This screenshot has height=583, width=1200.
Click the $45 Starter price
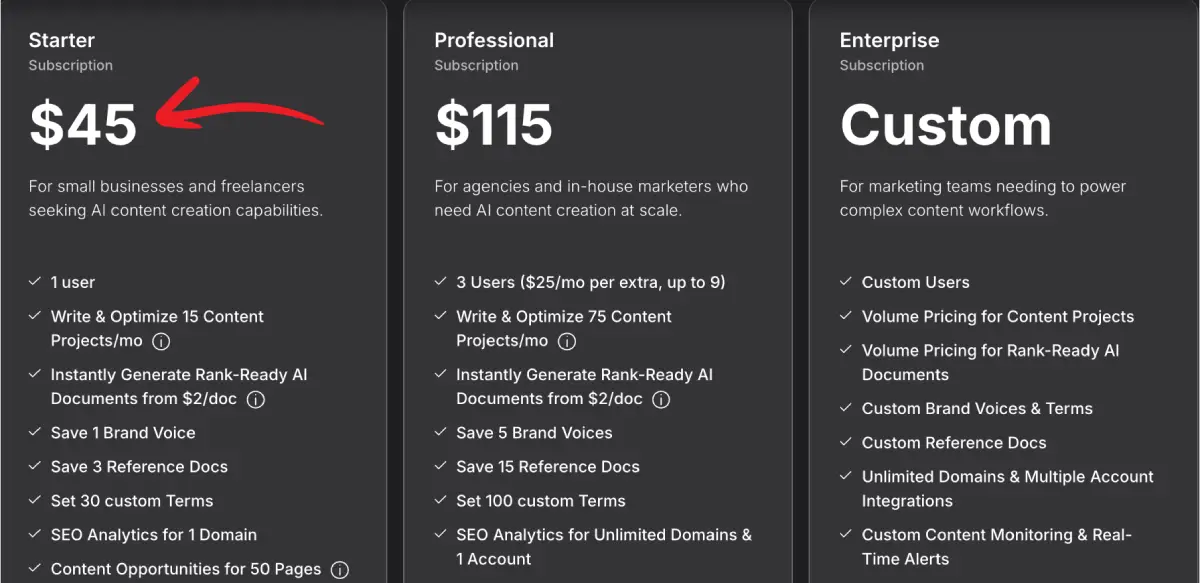(83, 125)
